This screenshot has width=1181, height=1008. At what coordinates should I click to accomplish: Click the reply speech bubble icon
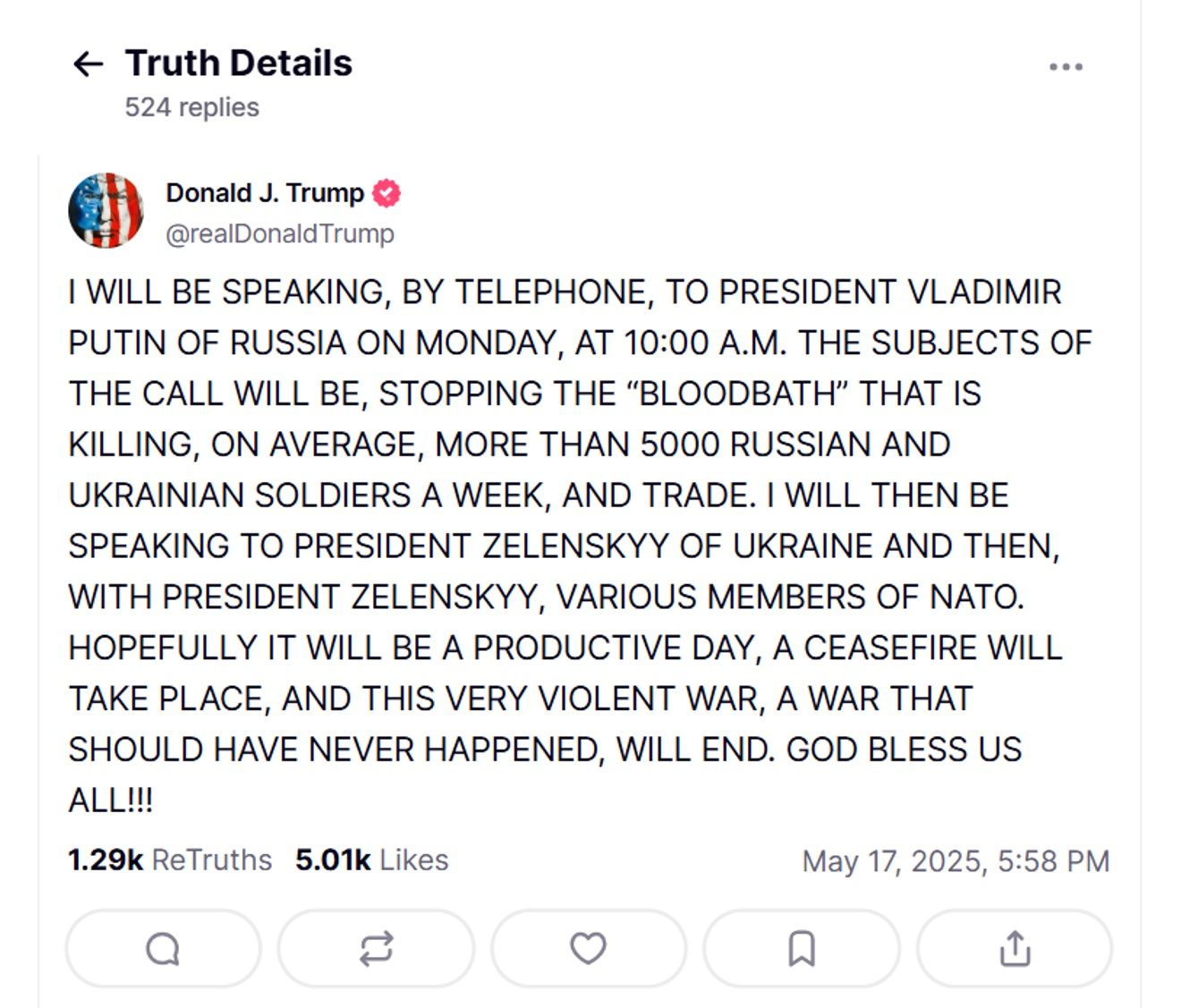point(163,948)
